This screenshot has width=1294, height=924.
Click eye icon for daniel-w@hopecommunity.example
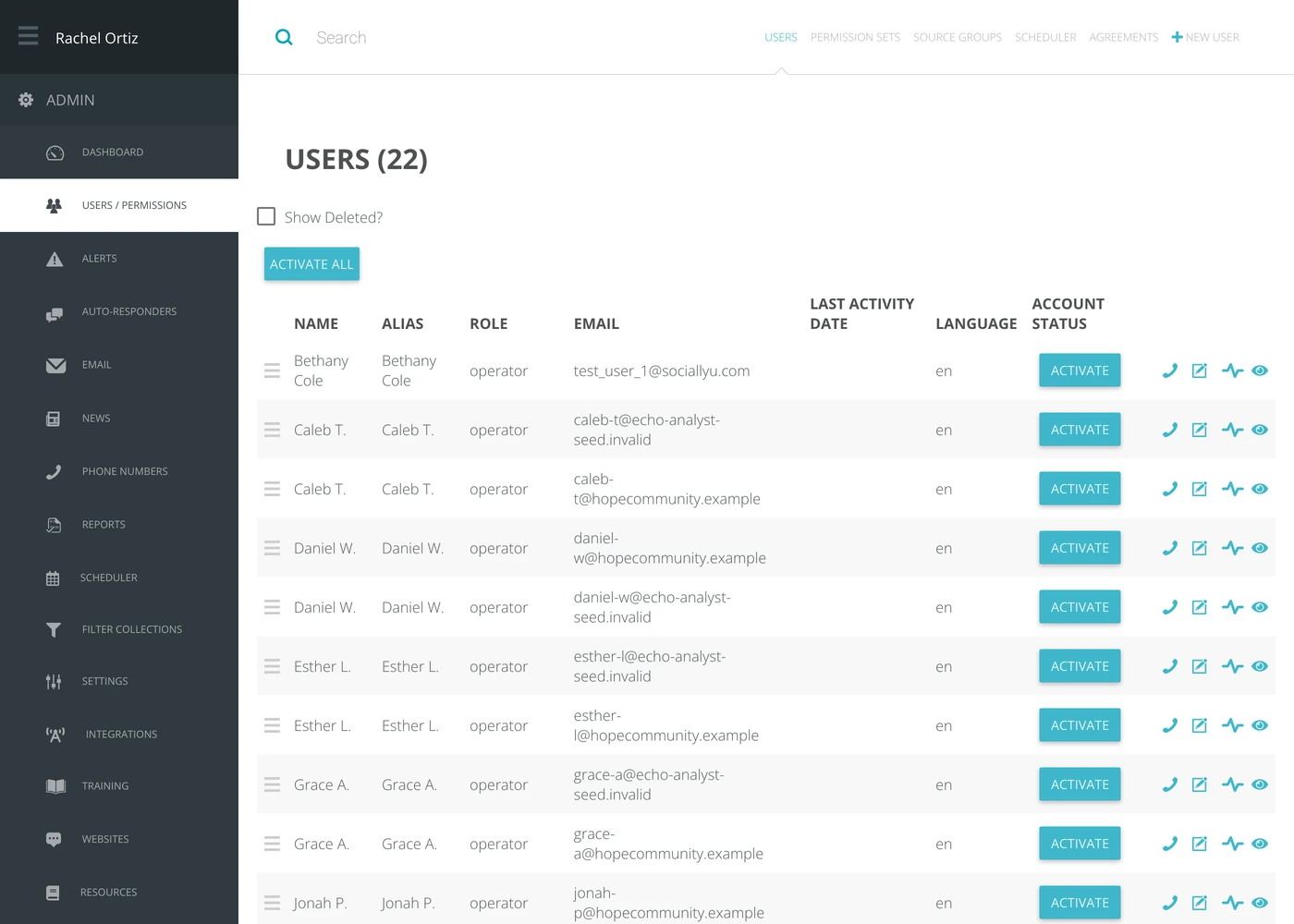[1260, 548]
